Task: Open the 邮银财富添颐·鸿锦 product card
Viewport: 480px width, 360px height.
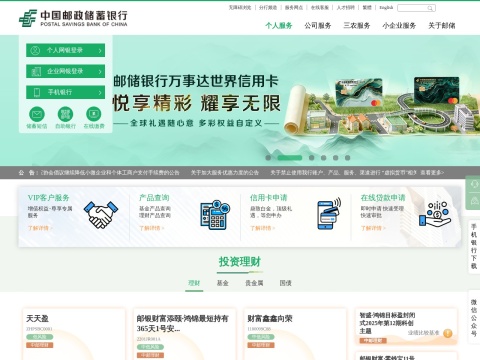Action: (184, 334)
